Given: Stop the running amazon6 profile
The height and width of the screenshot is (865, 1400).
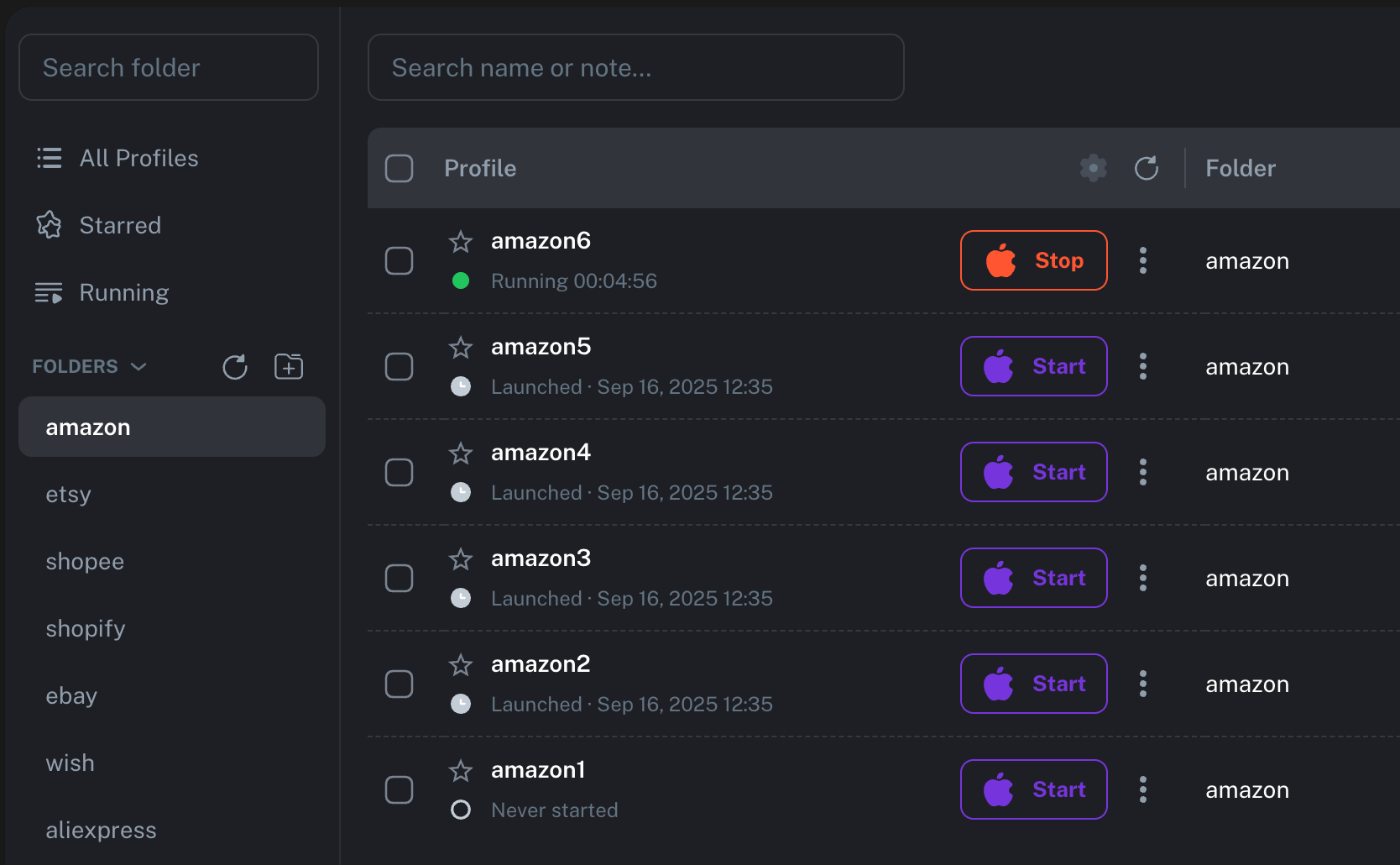Looking at the screenshot, I should click(1034, 260).
